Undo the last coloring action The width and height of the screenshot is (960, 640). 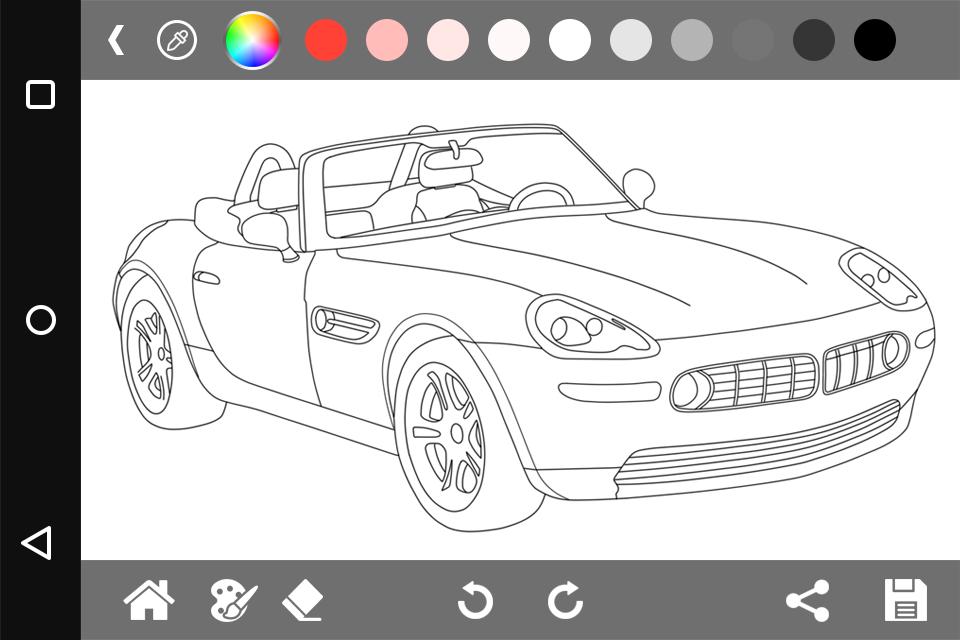tap(475, 600)
